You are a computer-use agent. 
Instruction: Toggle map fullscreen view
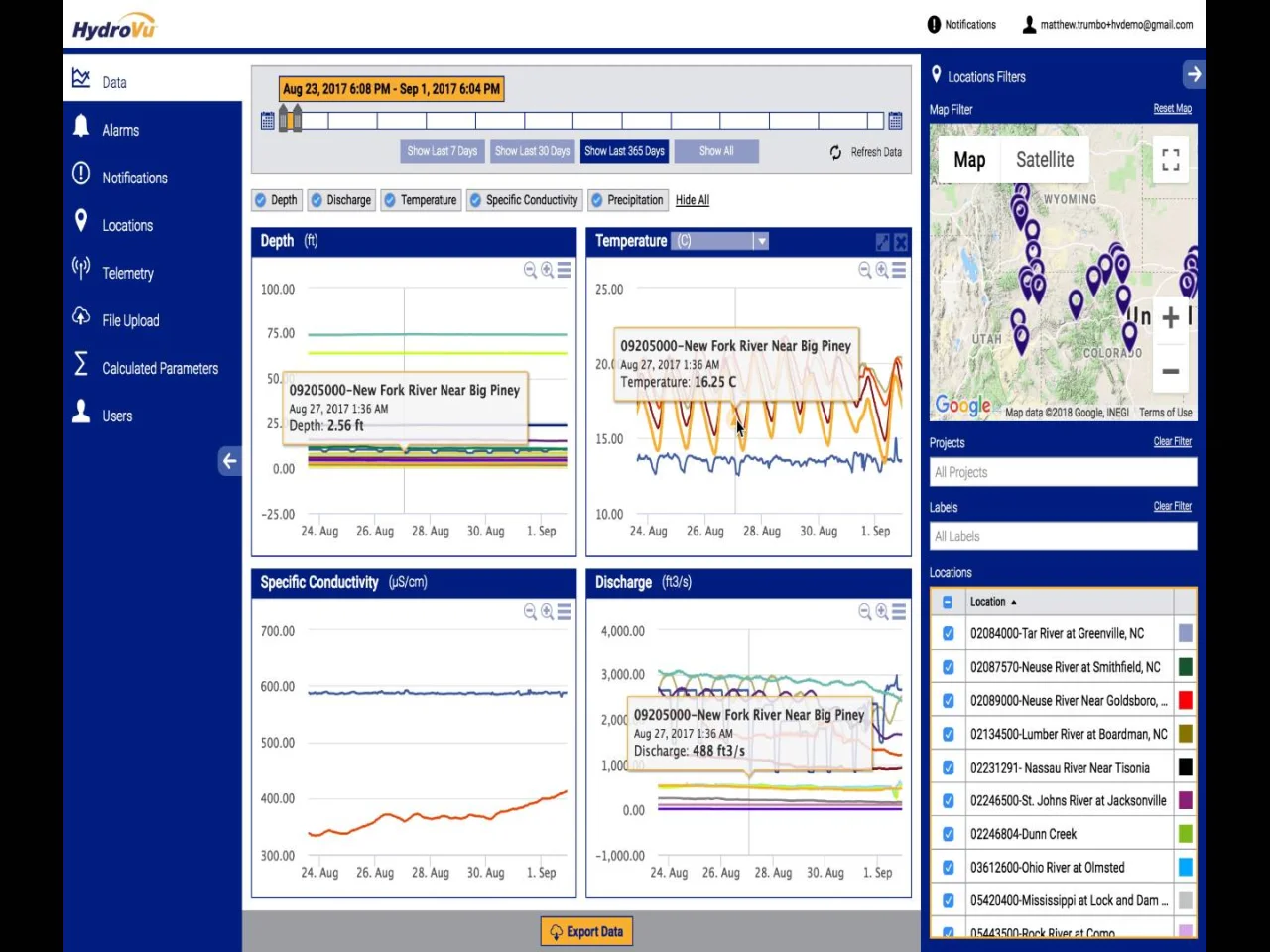[1171, 159]
